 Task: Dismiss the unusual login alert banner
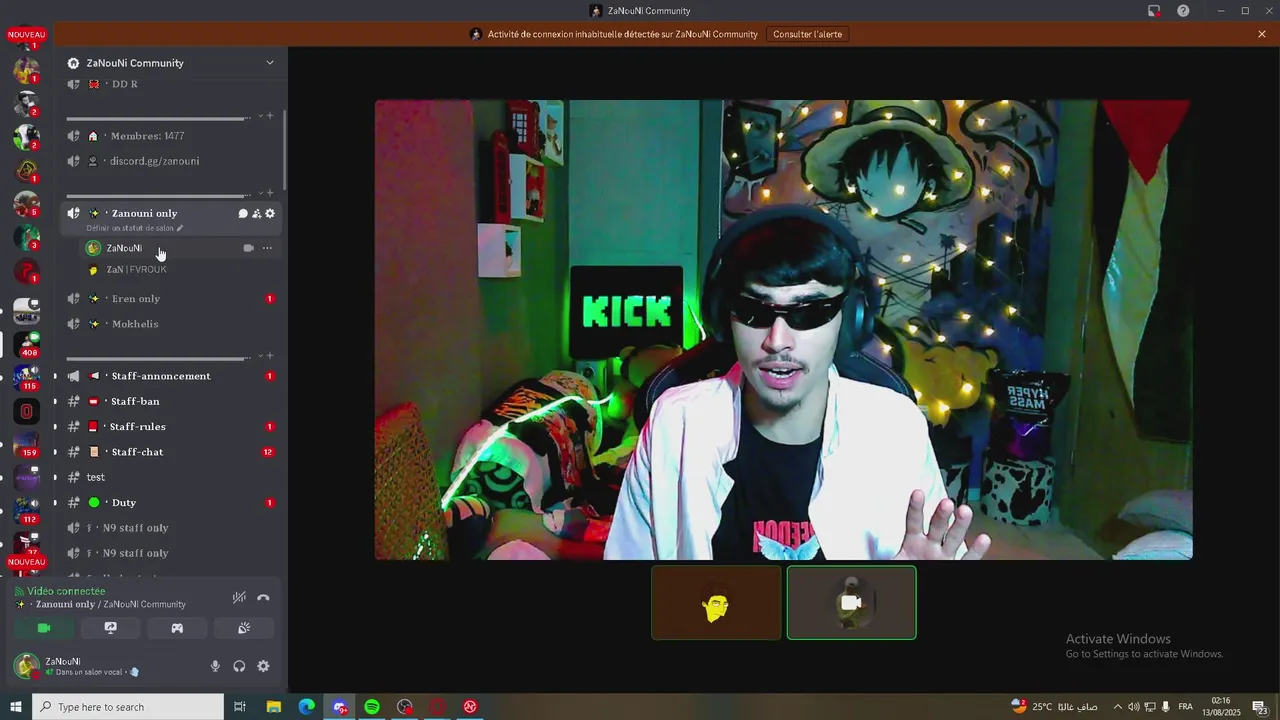point(1262,34)
